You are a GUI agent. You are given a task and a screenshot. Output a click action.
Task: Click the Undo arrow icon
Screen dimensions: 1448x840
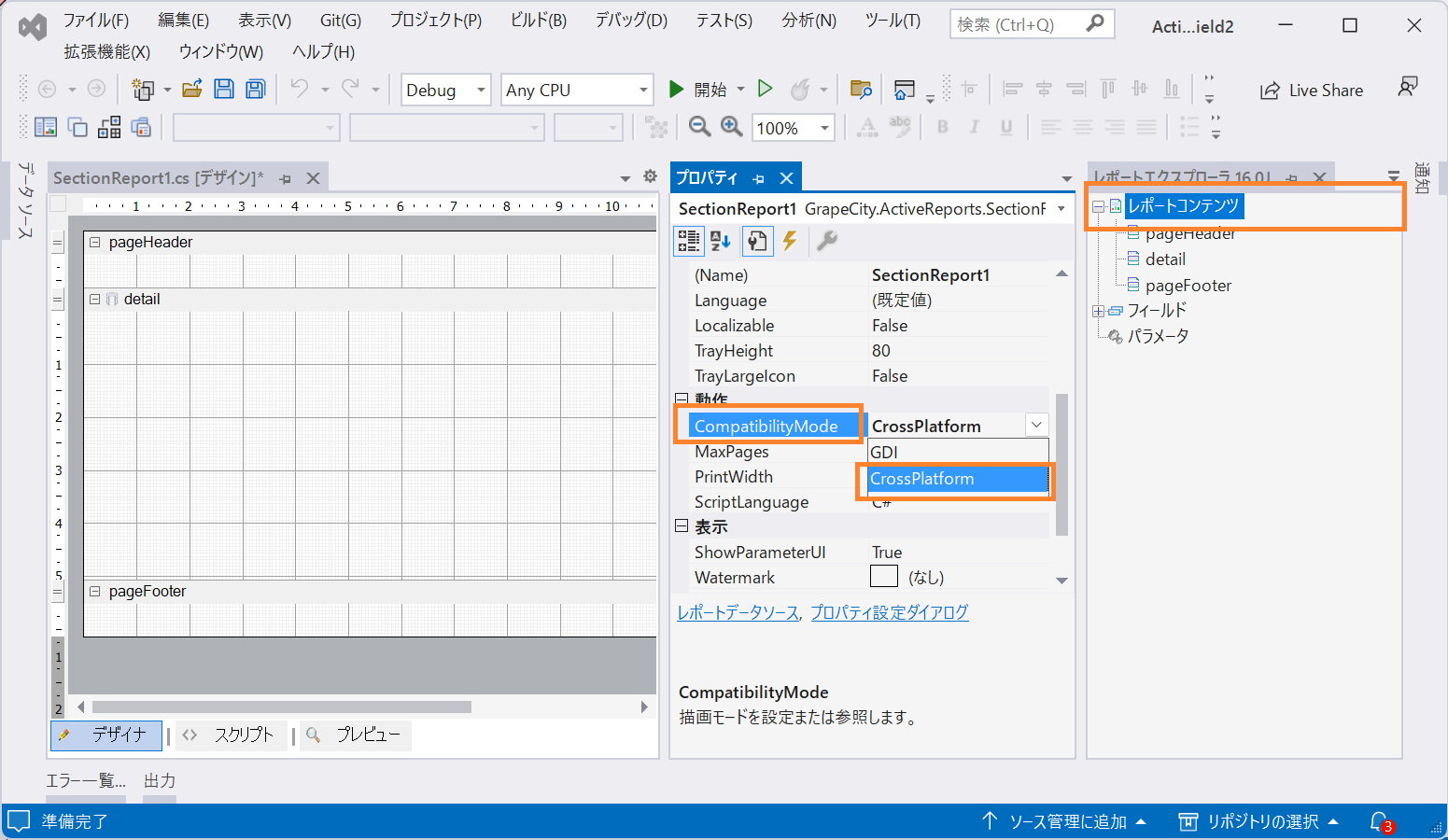click(300, 89)
